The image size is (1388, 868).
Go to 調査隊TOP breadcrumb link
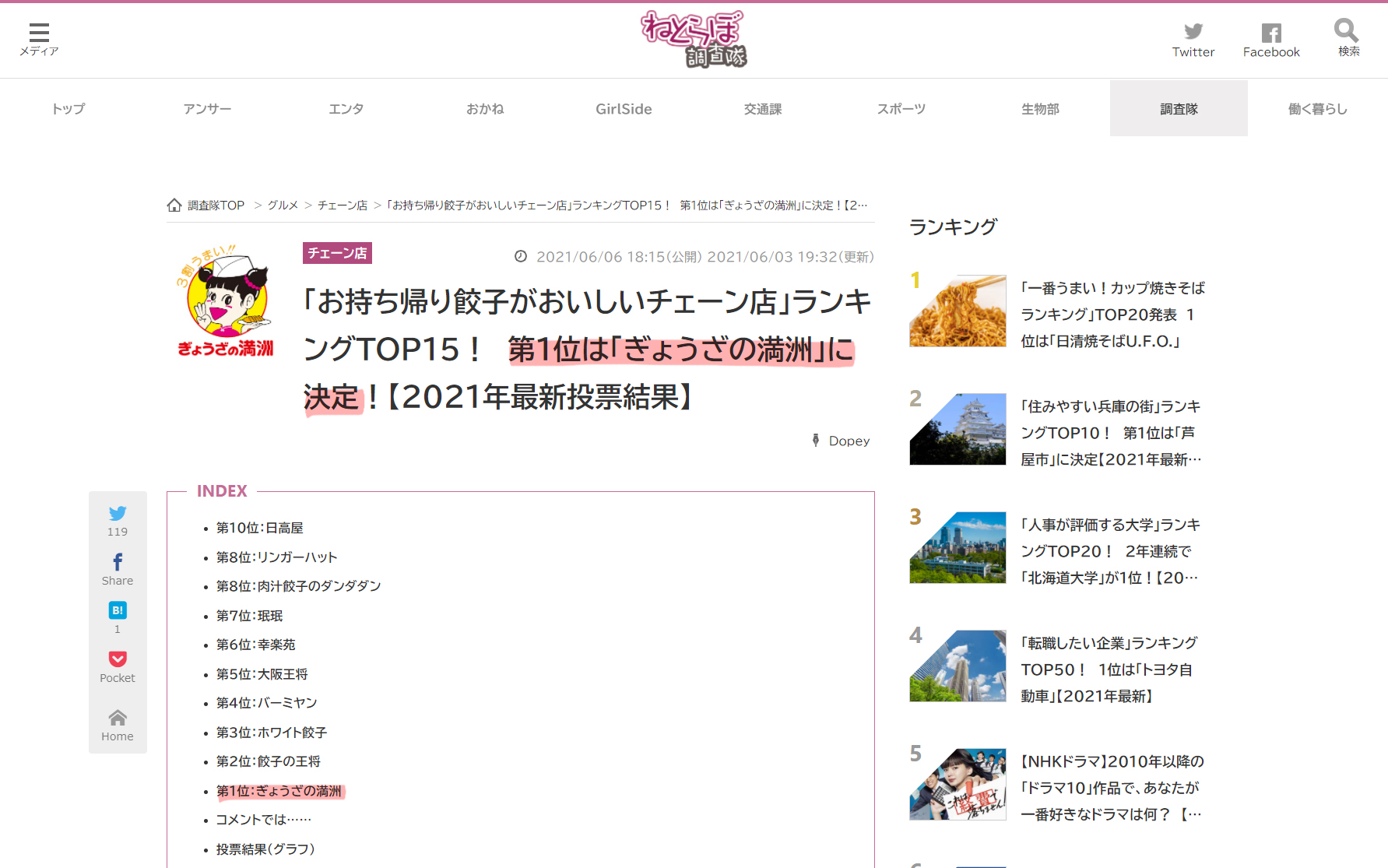coord(216,206)
